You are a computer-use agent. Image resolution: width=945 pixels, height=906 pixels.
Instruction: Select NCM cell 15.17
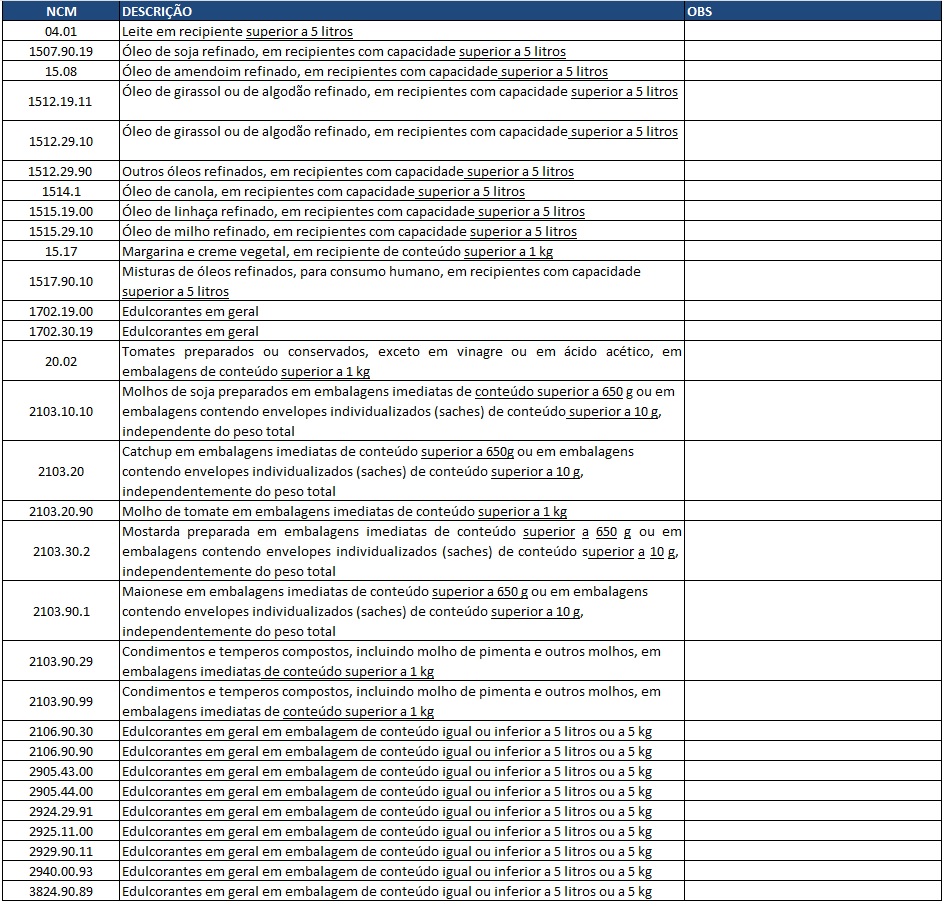pos(61,251)
